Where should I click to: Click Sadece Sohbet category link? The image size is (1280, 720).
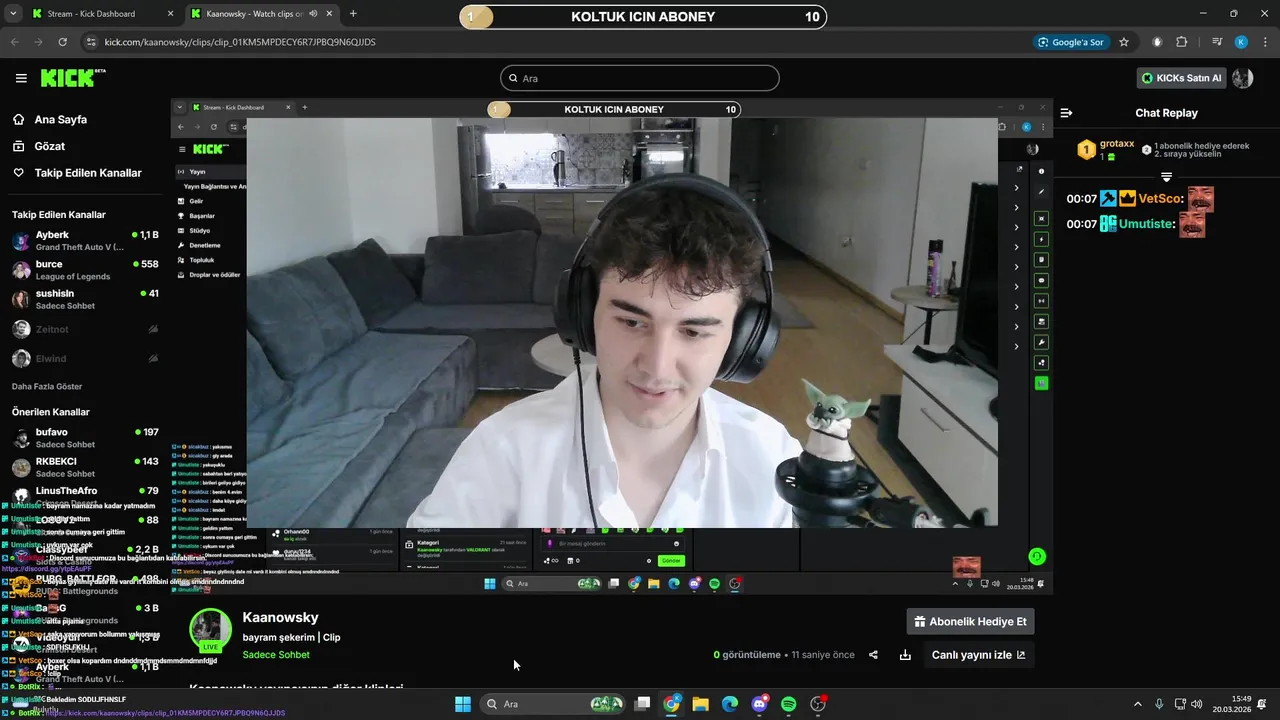(x=276, y=655)
